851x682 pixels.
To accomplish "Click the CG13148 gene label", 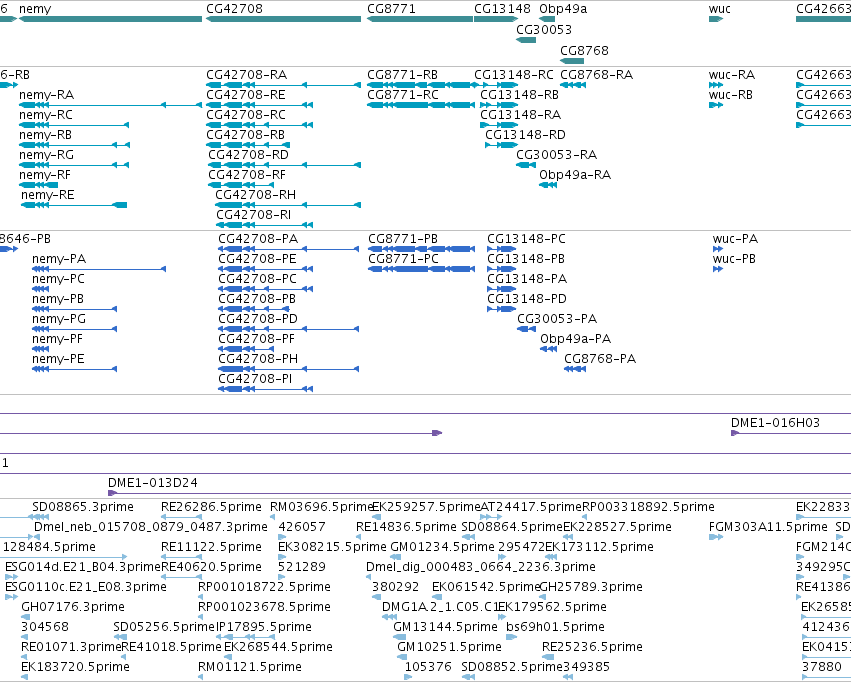I will [502, 9].
